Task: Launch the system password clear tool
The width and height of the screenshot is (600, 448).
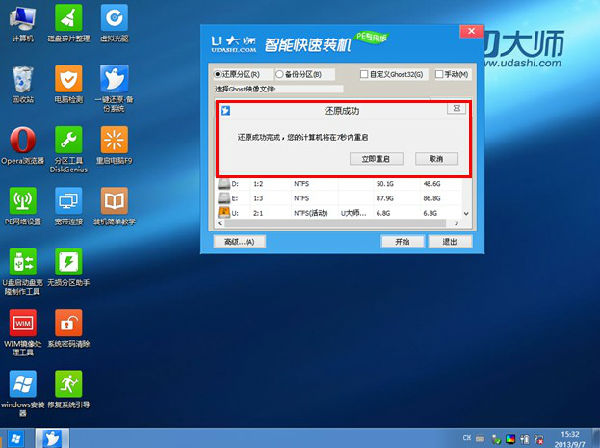Action: [x=69, y=327]
